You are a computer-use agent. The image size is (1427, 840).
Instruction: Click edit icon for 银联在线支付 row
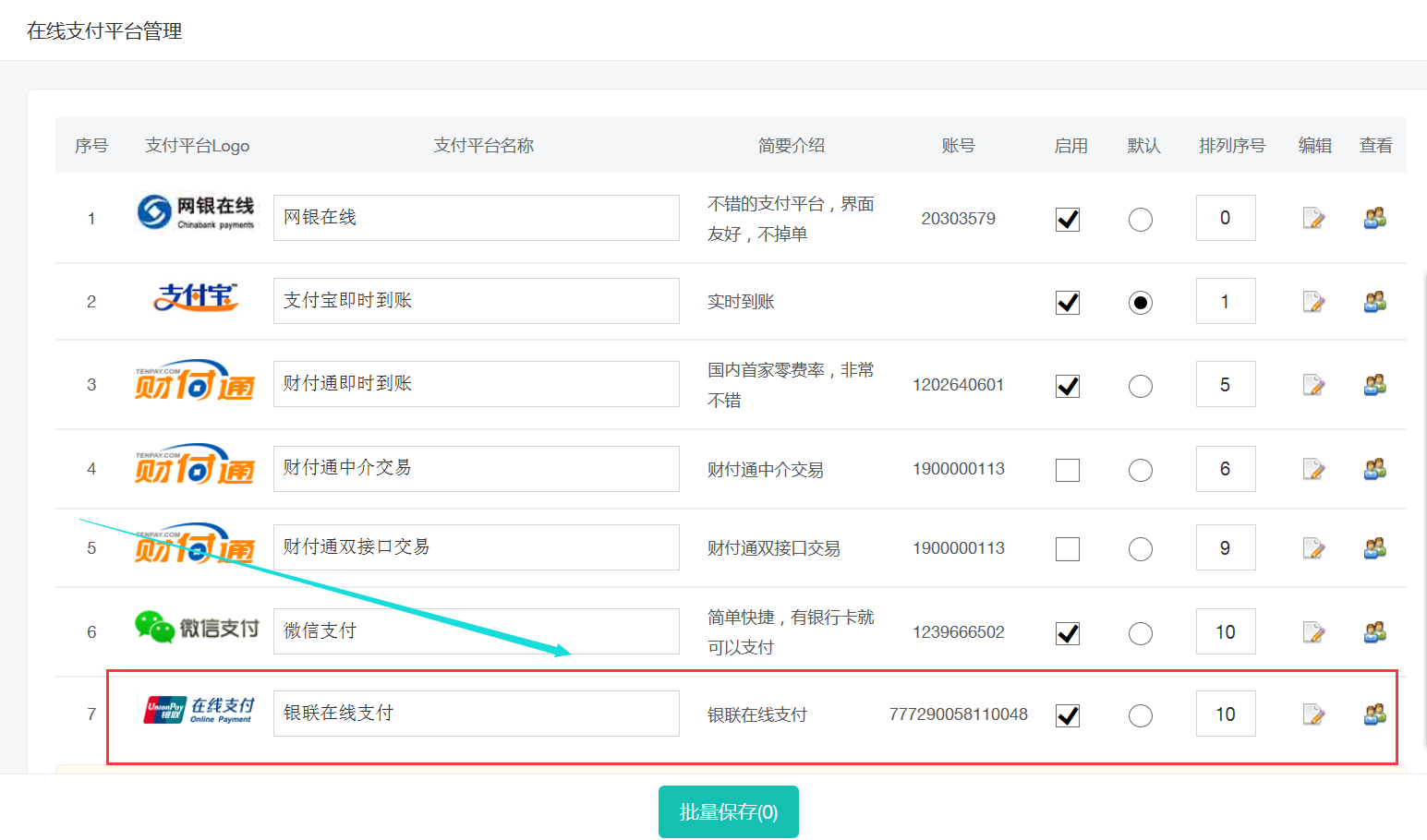click(1313, 714)
